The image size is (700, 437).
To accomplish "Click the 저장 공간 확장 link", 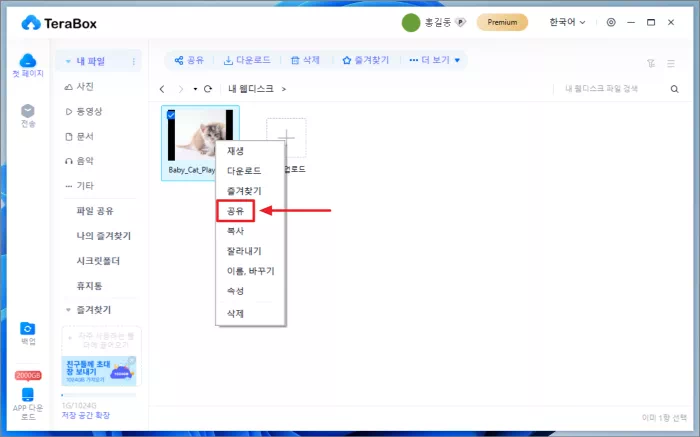I will click(86, 416).
